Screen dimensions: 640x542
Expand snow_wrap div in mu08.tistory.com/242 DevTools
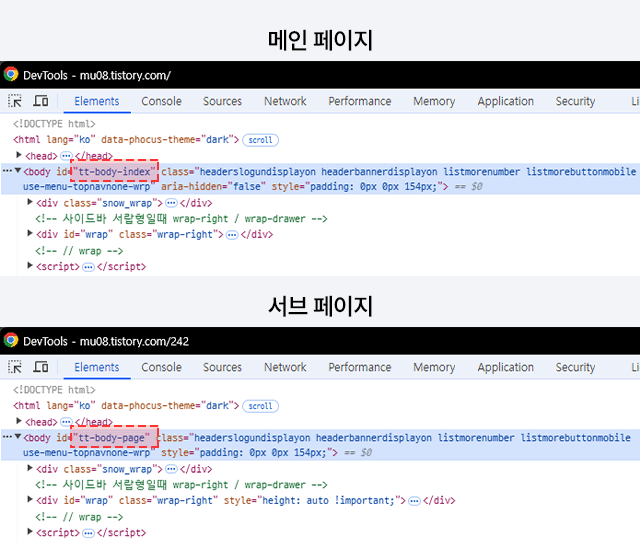(29, 468)
